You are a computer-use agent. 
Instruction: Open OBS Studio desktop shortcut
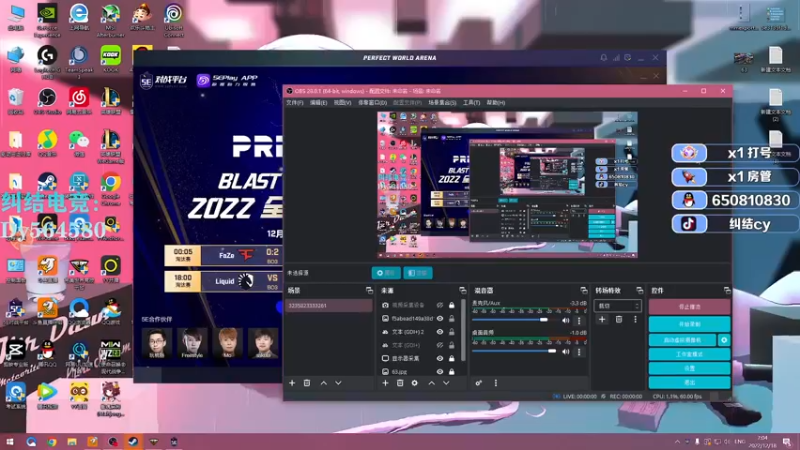47,101
